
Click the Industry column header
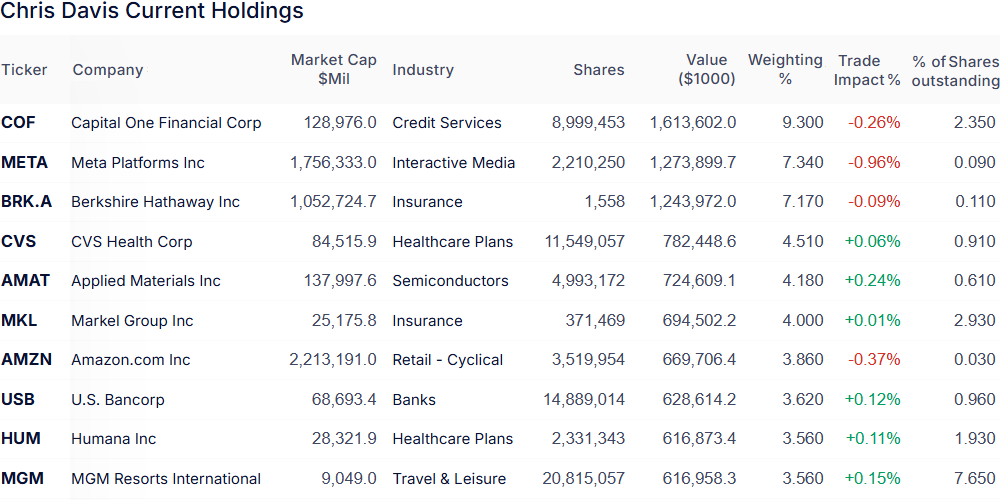(423, 70)
